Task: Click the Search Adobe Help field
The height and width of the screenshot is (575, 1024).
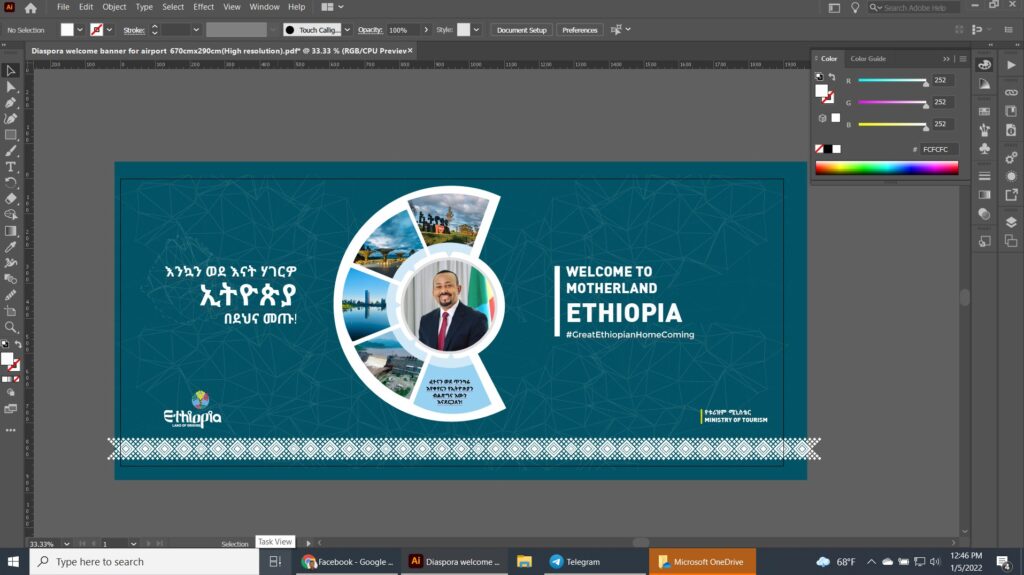Action: pyautogui.click(x=914, y=8)
